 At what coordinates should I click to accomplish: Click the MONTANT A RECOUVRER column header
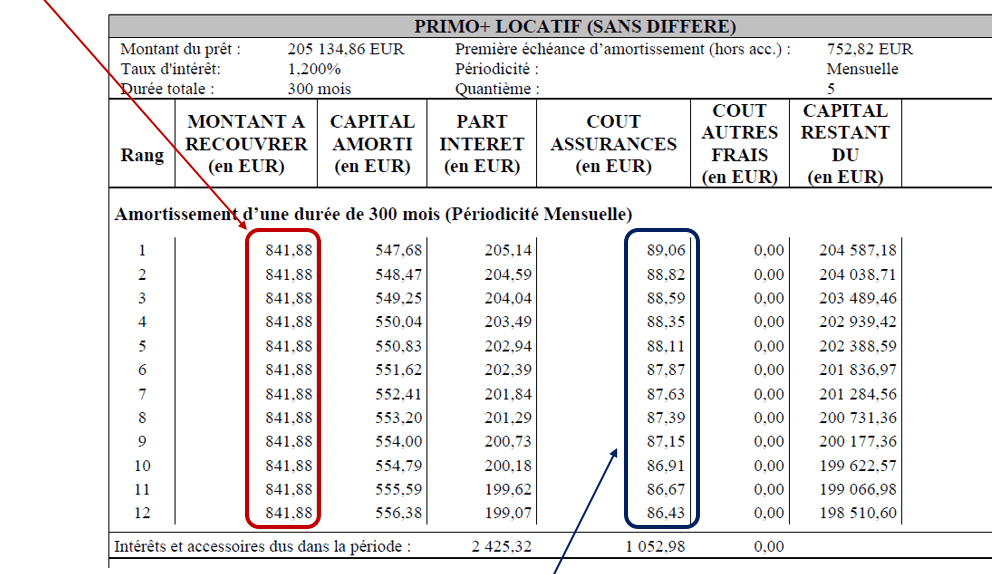pos(247,144)
